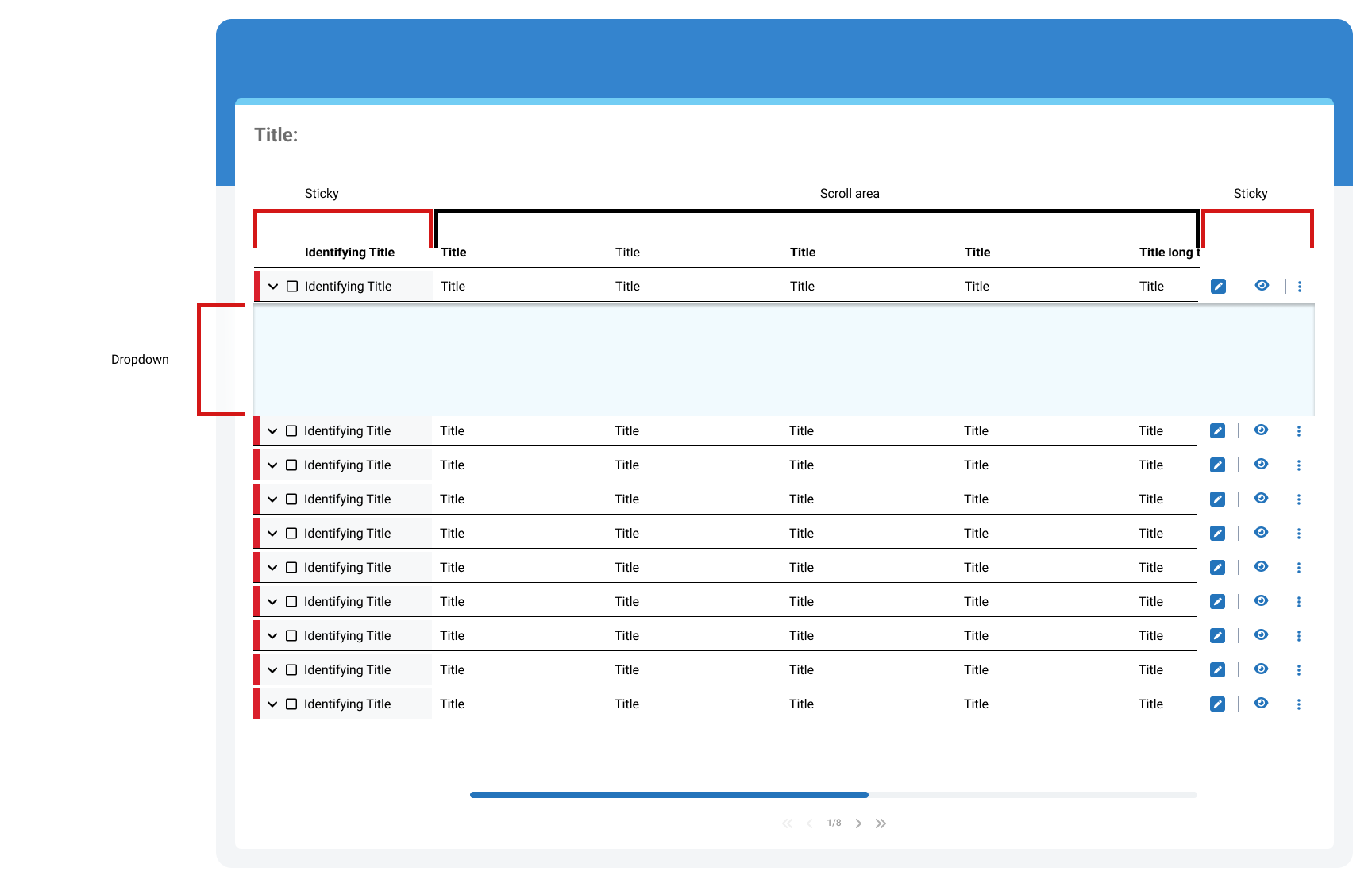Image resolution: width=1372 pixels, height=887 pixels.
Task: Click the edit pencil in the seventh table row
Action: pyautogui.click(x=1217, y=602)
